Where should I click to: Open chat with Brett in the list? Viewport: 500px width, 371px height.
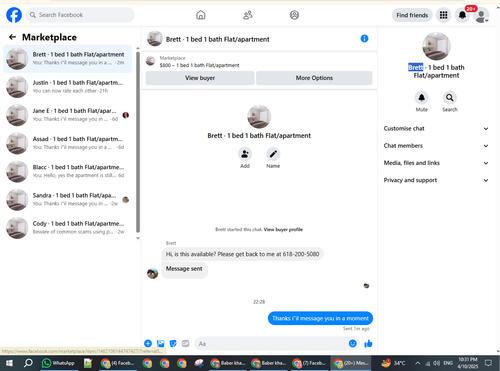(68, 59)
